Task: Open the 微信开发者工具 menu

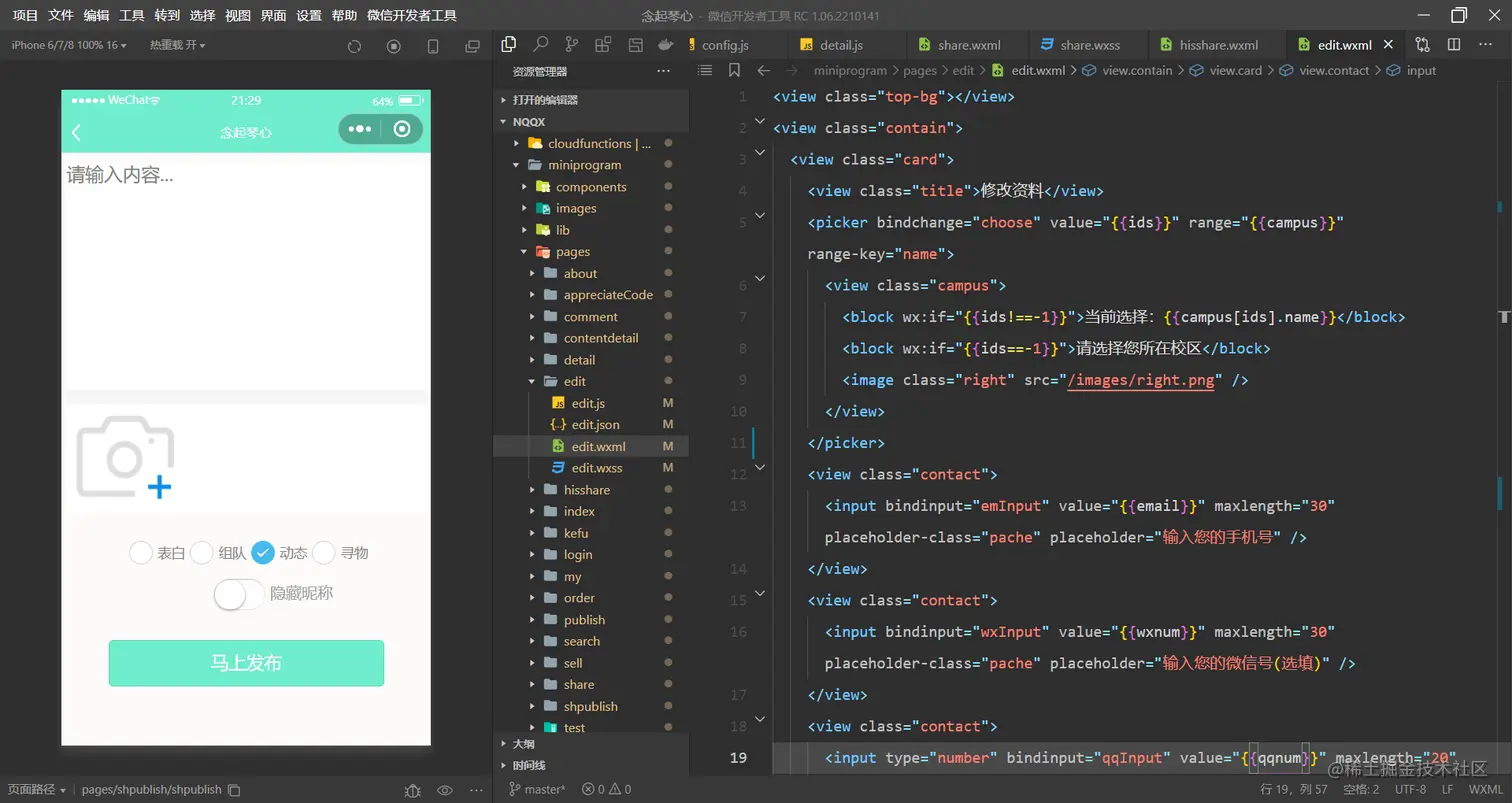Action: 412,15
